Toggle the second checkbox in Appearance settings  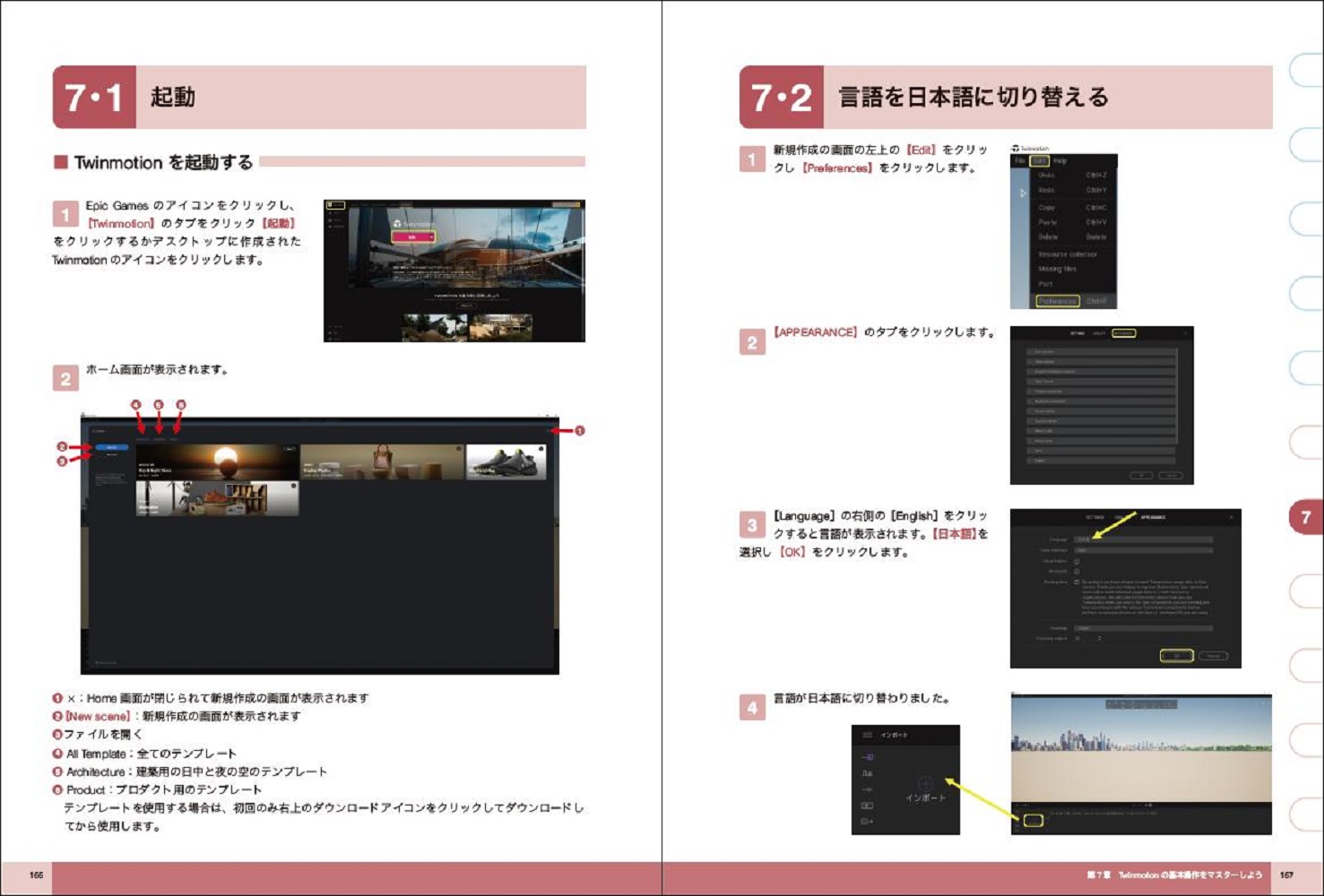tap(1077, 571)
